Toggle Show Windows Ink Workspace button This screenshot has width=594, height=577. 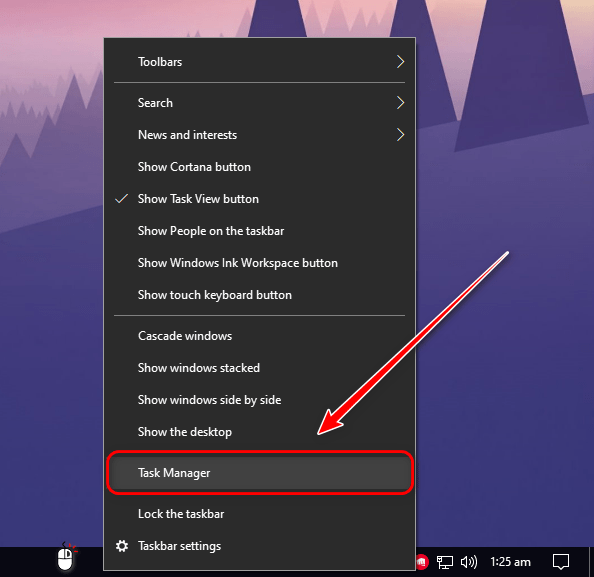pos(259,263)
